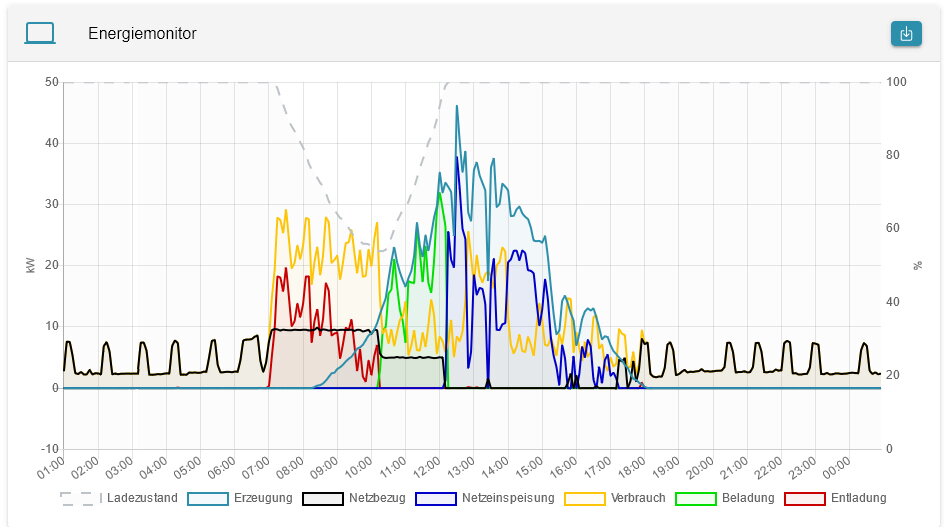This screenshot has height=529, width=946.
Task: Click the blue Netzeinspeisung legend swatch
Action: (x=436, y=499)
